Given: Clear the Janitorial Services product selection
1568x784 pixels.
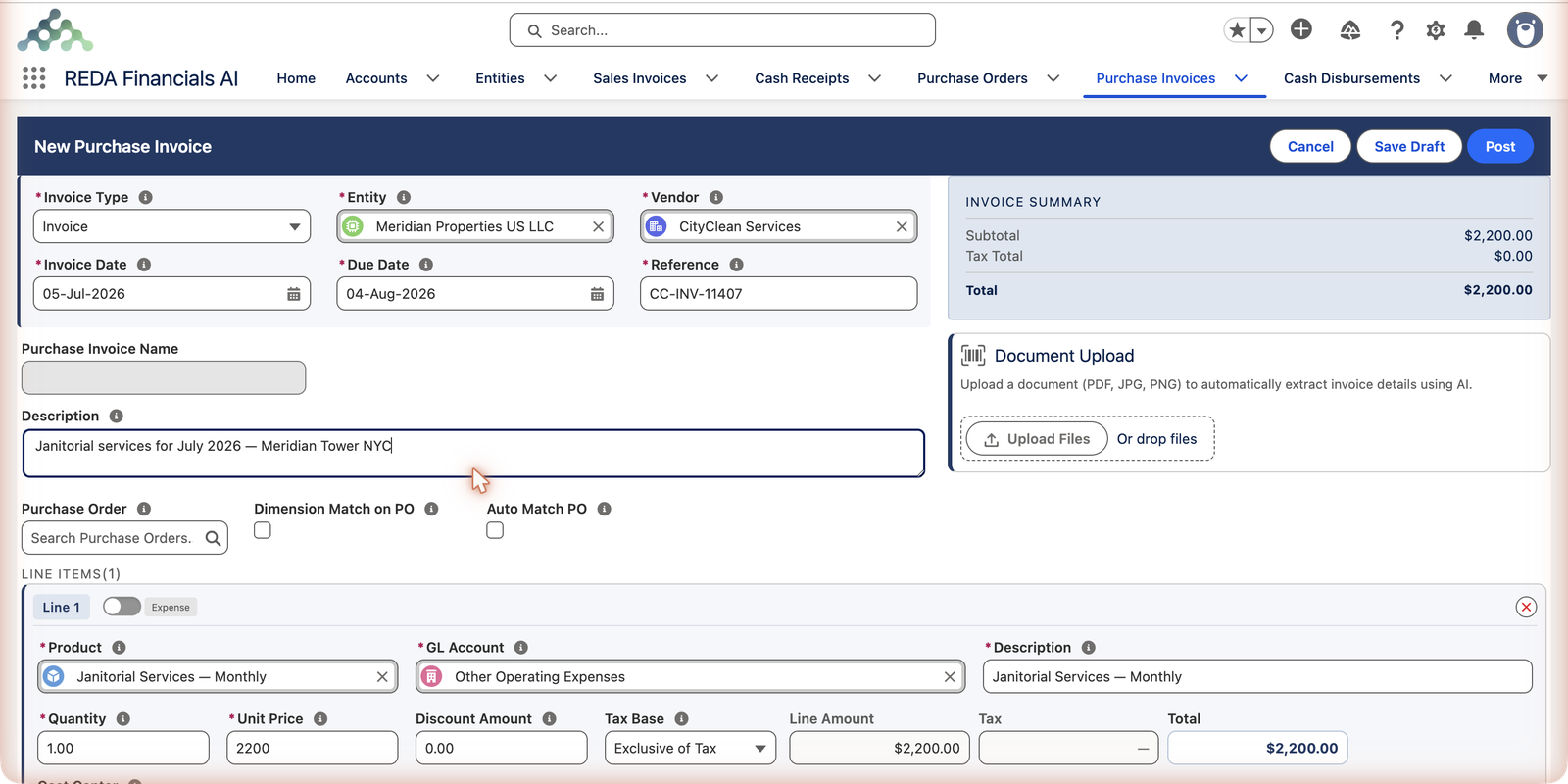Looking at the screenshot, I should 382,677.
